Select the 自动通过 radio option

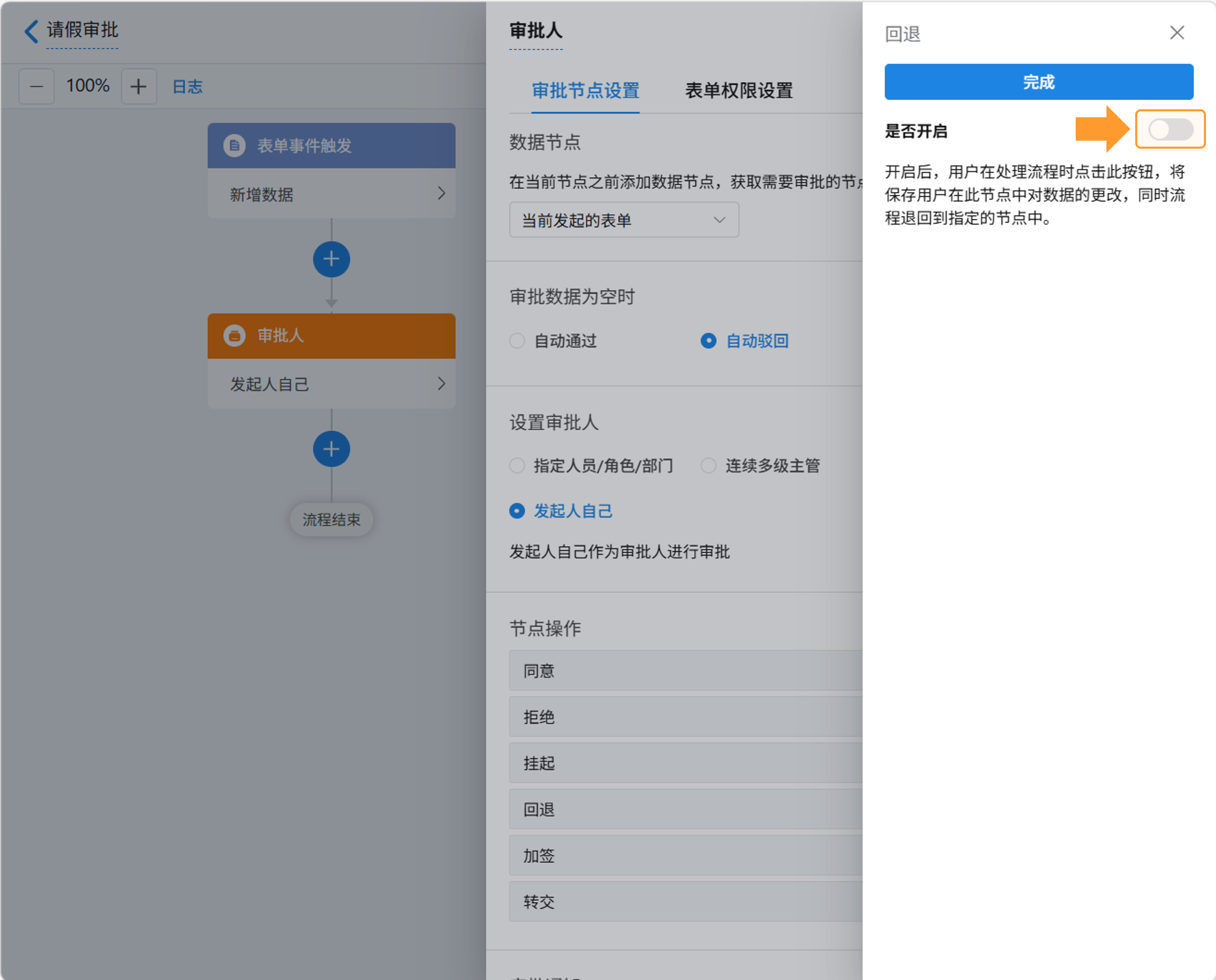pyautogui.click(x=517, y=341)
